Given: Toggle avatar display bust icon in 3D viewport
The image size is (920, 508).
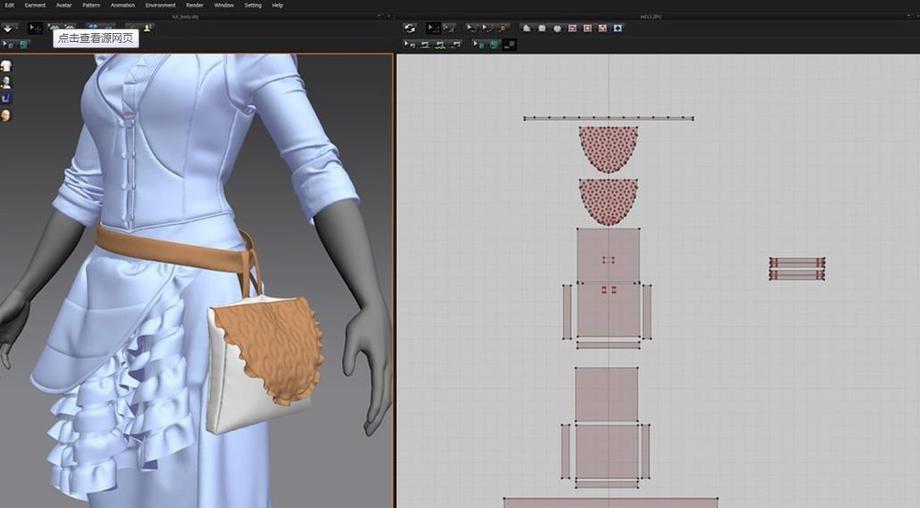Looking at the screenshot, I should coord(6,82).
